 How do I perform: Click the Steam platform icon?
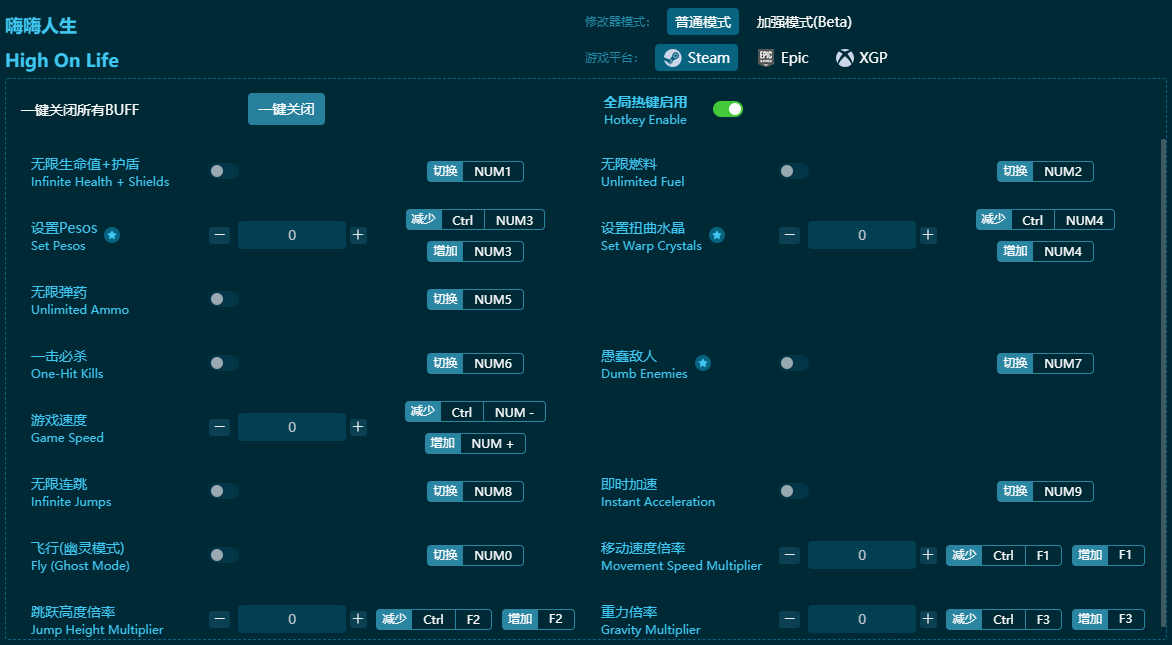click(673, 58)
